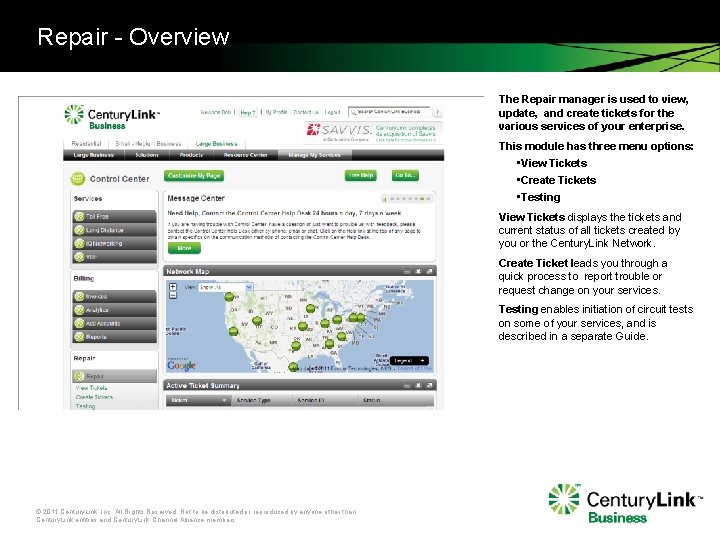This screenshot has width=720, height=540.
Task: Click the Analytics billing icon
Action: click(79, 310)
